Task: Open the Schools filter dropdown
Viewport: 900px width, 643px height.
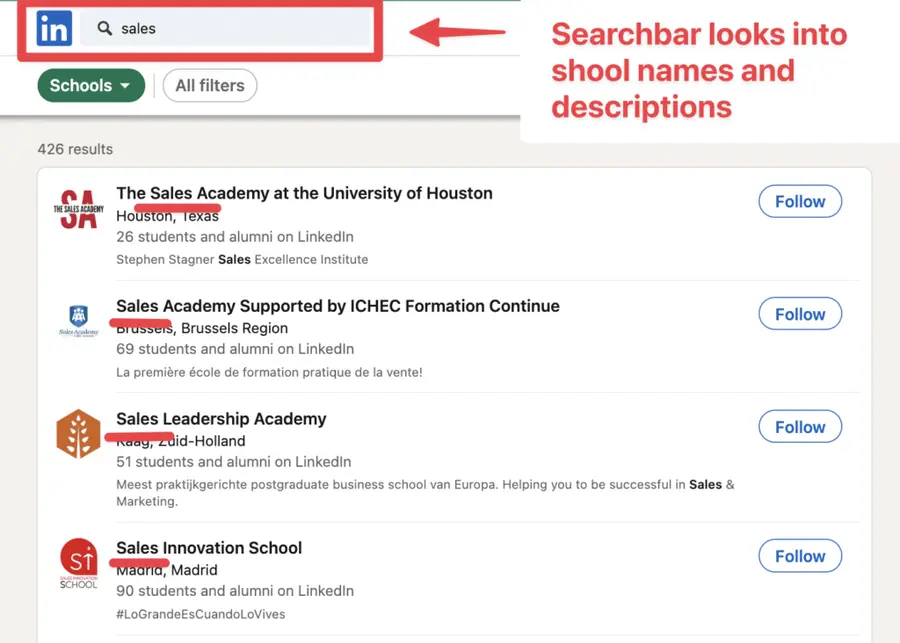Action: (x=90, y=86)
